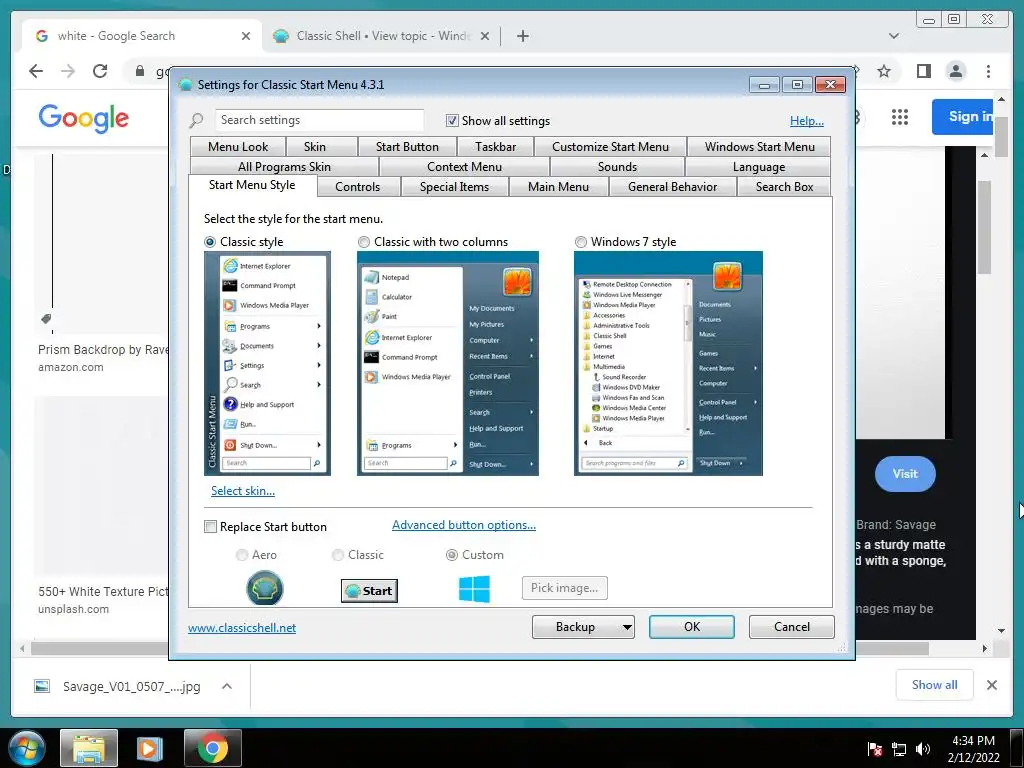The height and width of the screenshot is (768, 1024).
Task: Open the Sounds tab
Action: pyautogui.click(x=617, y=167)
